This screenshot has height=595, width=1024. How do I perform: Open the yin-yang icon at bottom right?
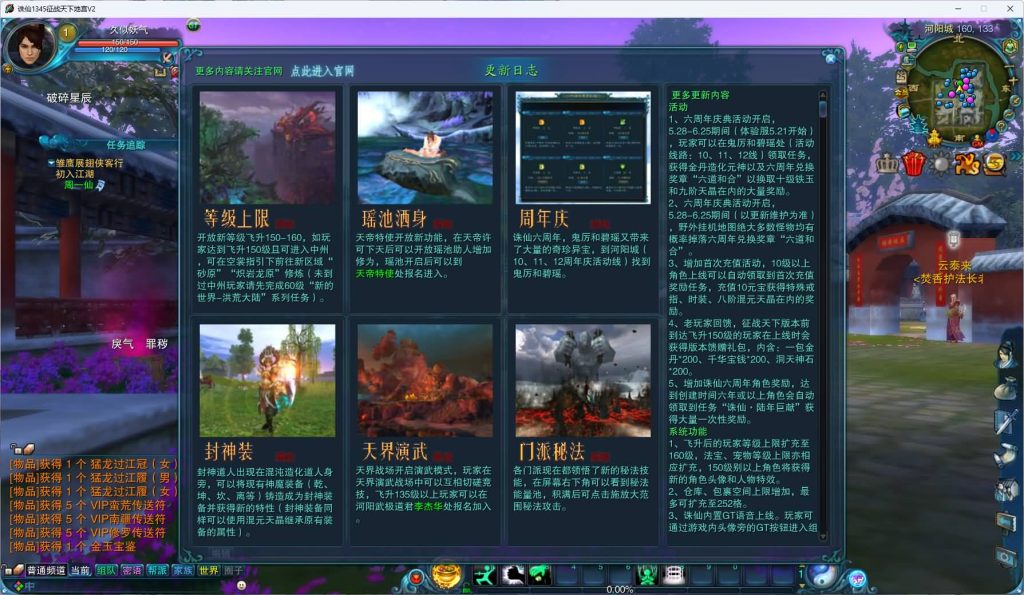tap(825, 576)
